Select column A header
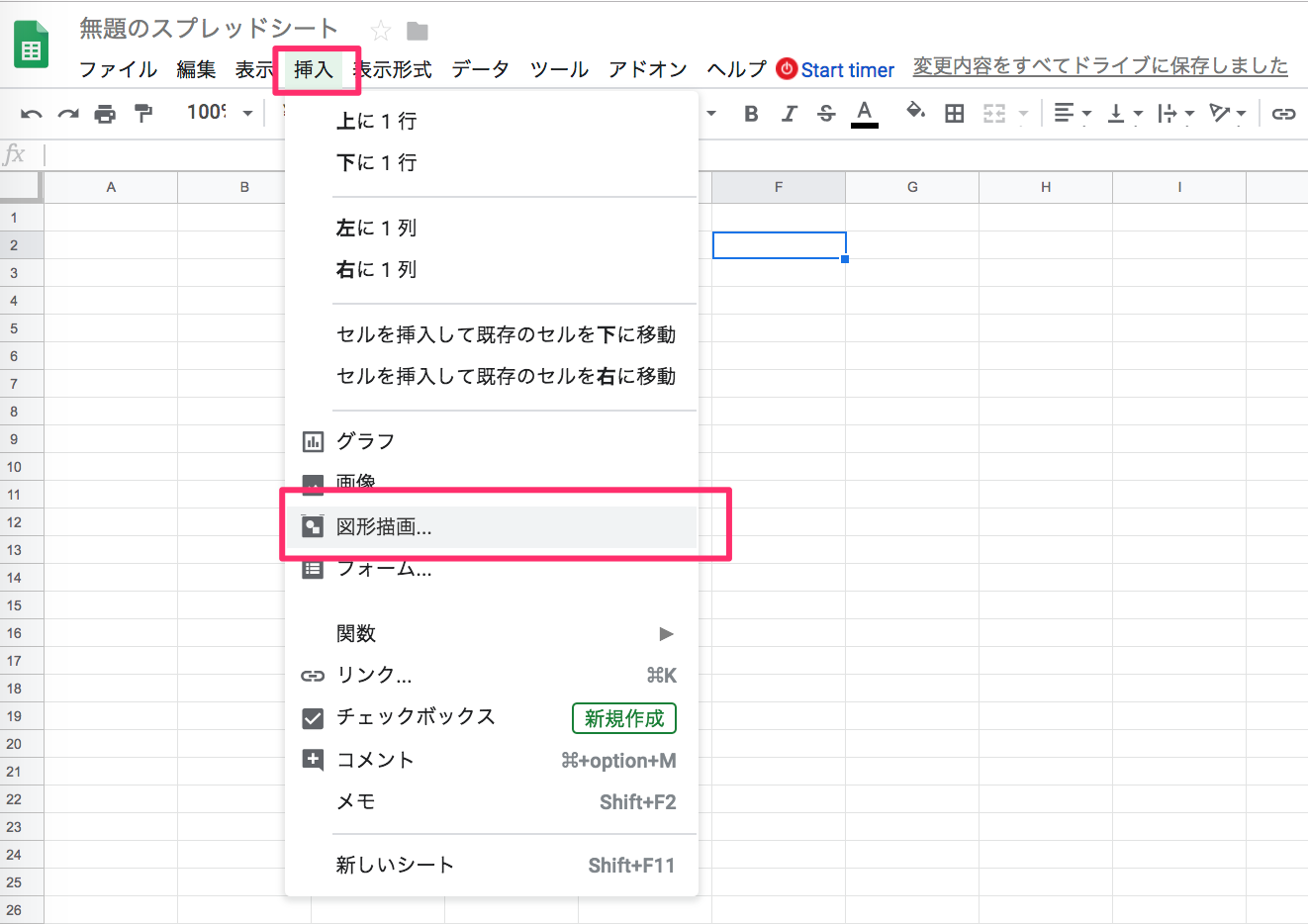1308x924 pixels. [111, 187]
